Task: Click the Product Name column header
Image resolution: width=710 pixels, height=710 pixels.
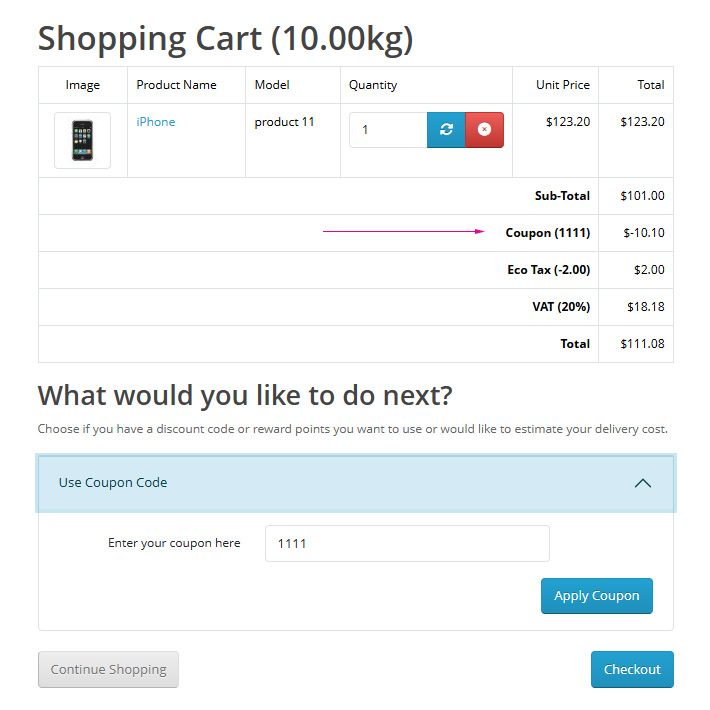Action: 177,85
